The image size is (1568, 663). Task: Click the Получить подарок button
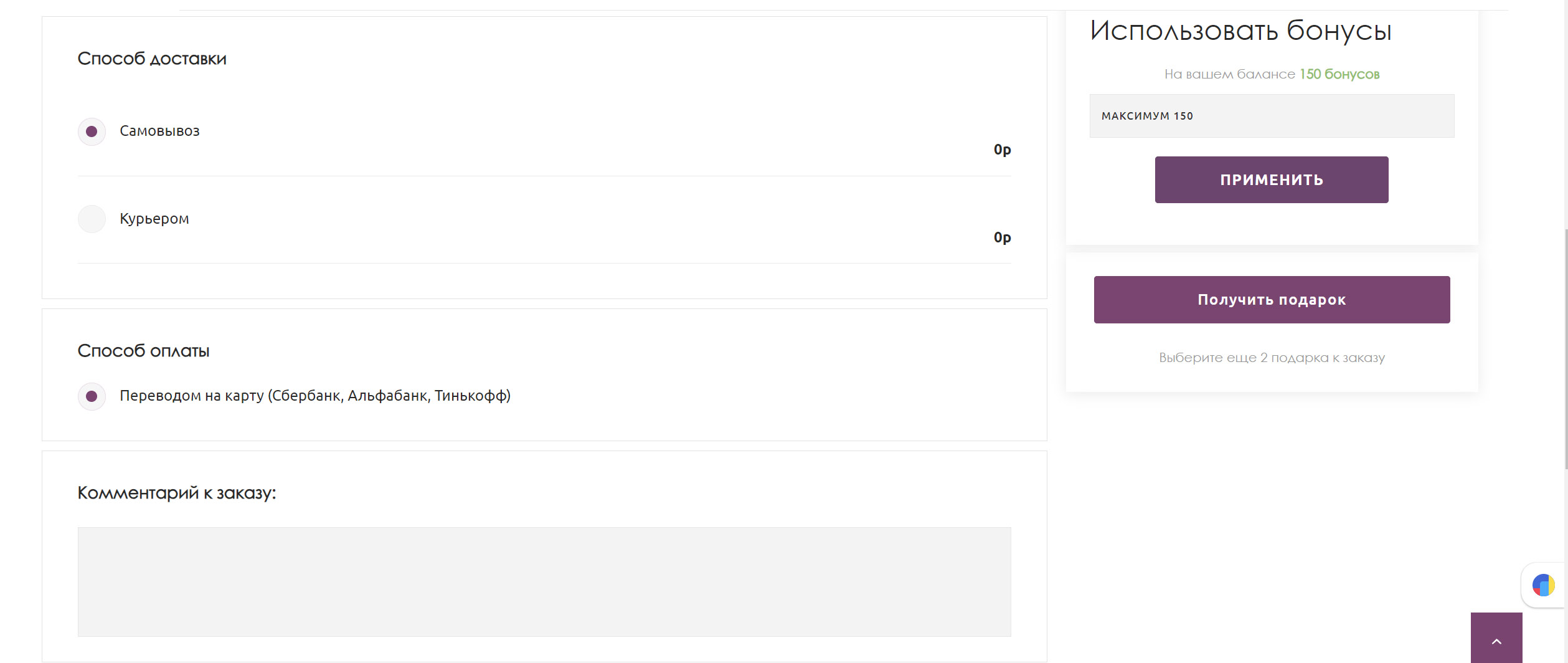point(1271,300)
